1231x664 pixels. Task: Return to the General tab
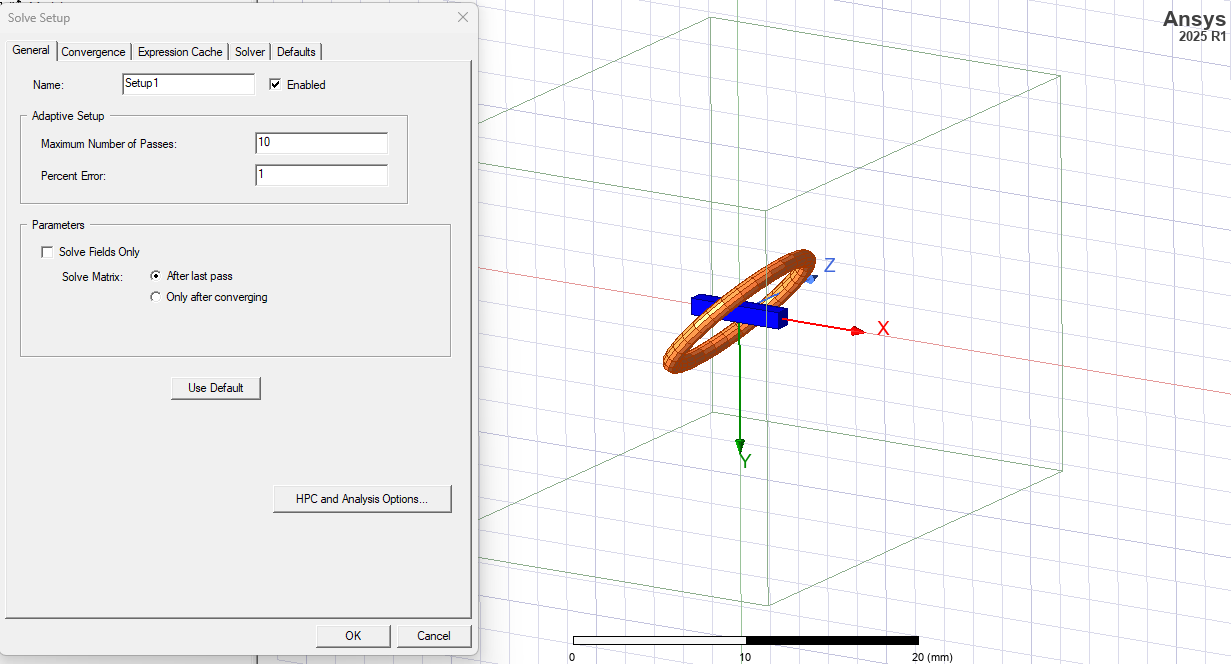[30, 50]
